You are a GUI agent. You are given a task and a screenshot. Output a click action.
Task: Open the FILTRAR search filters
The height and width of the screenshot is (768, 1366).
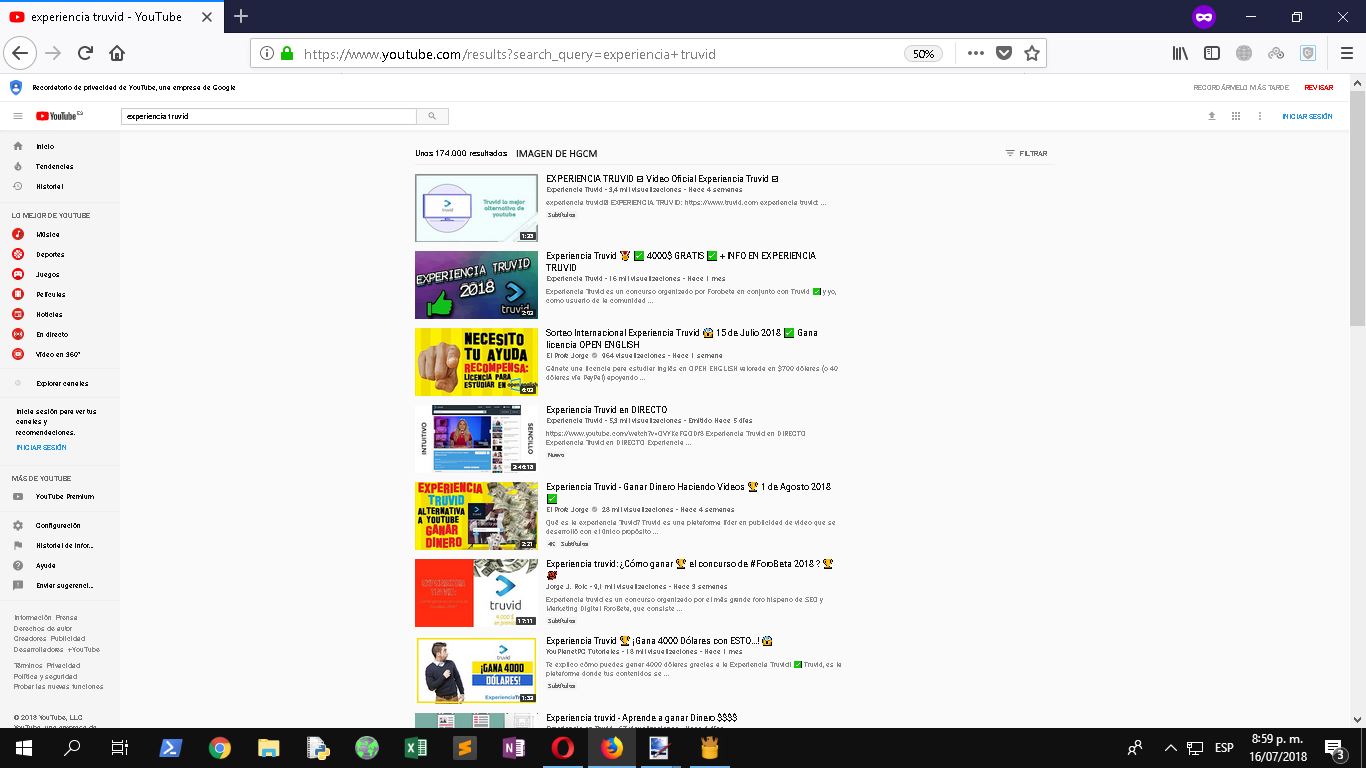1027,154
